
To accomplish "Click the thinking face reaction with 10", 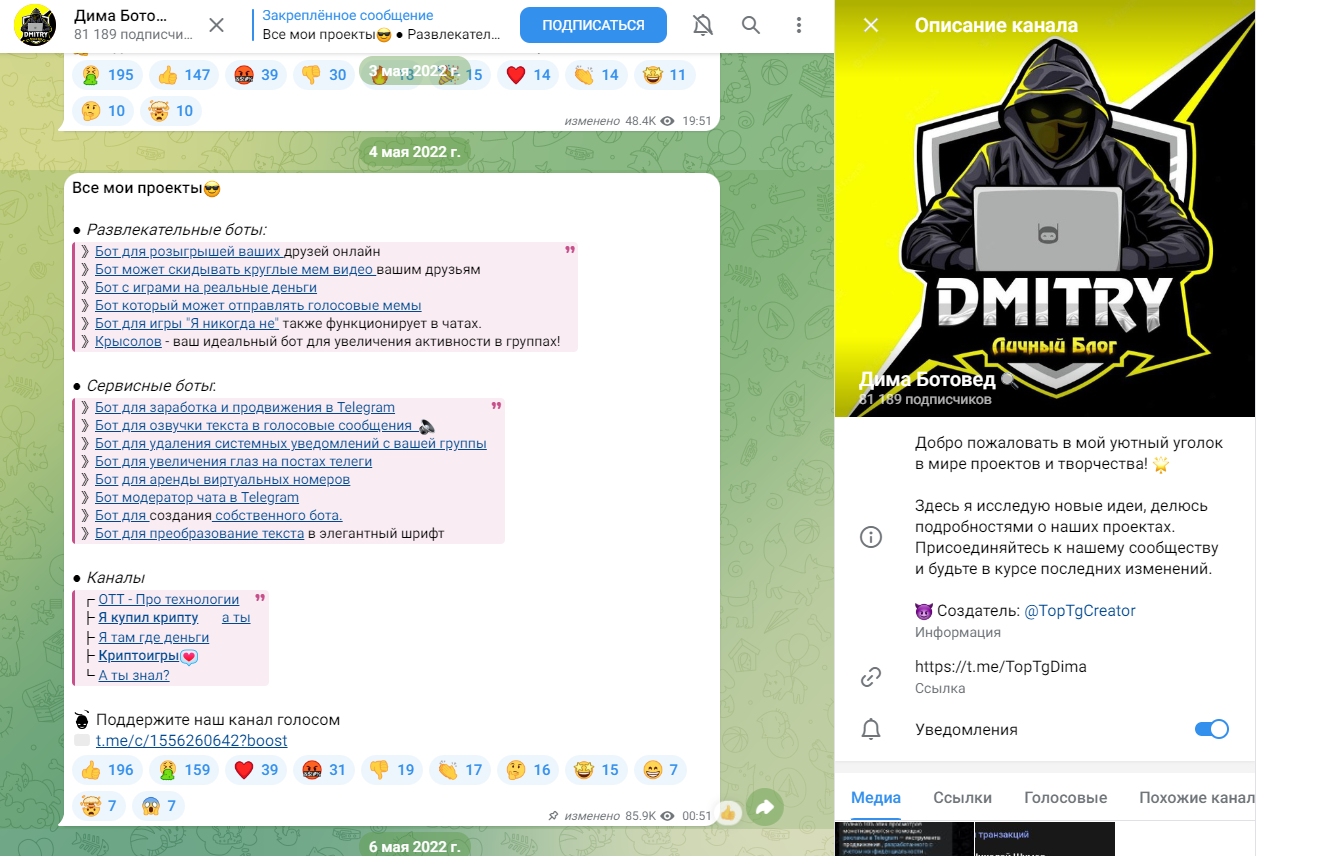I will tap(103, 111).
